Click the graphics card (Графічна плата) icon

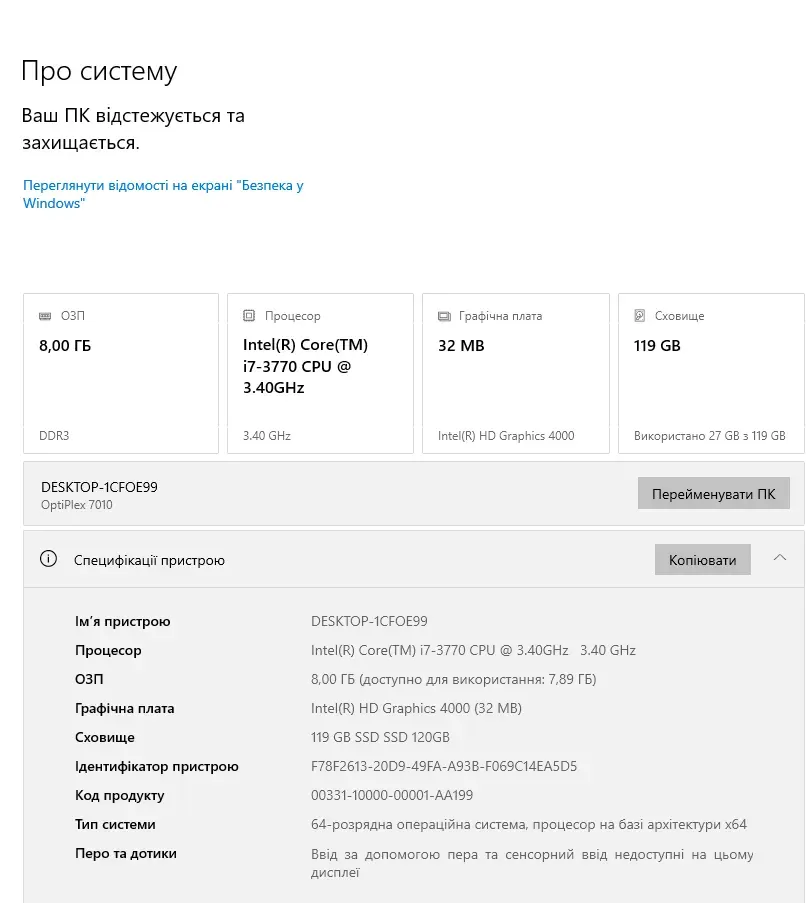(444, 316)
